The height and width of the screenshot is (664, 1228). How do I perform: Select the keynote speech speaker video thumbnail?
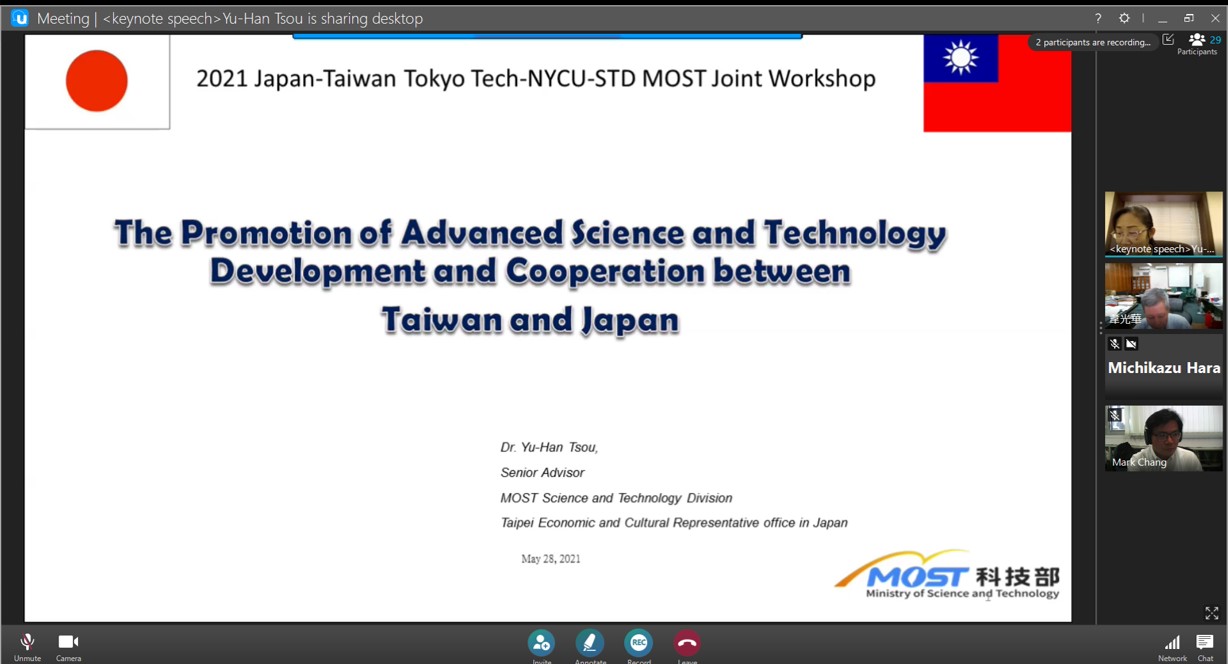(1163, 224)
